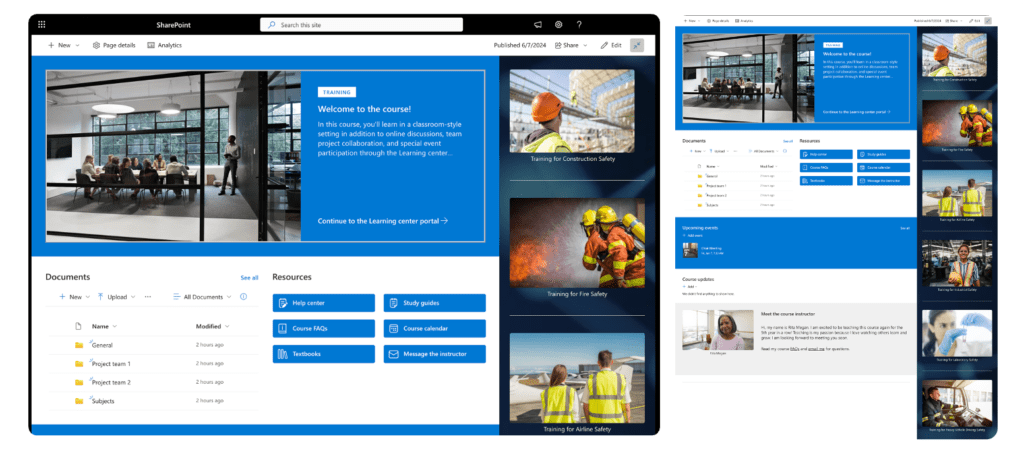The height and width of the screenshot is (453, 1024).
Task: Click the Subjects folder icon
Action: pyautogui.click(x=78, y=401)
